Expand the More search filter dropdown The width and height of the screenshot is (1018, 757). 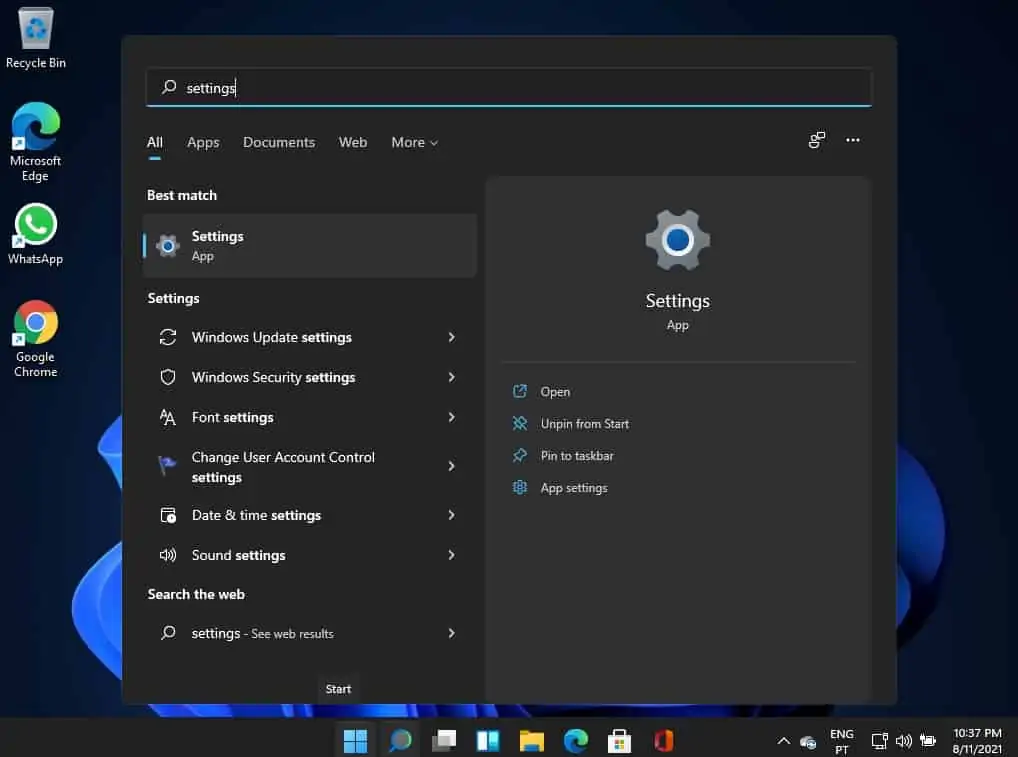tap(414, 142)
